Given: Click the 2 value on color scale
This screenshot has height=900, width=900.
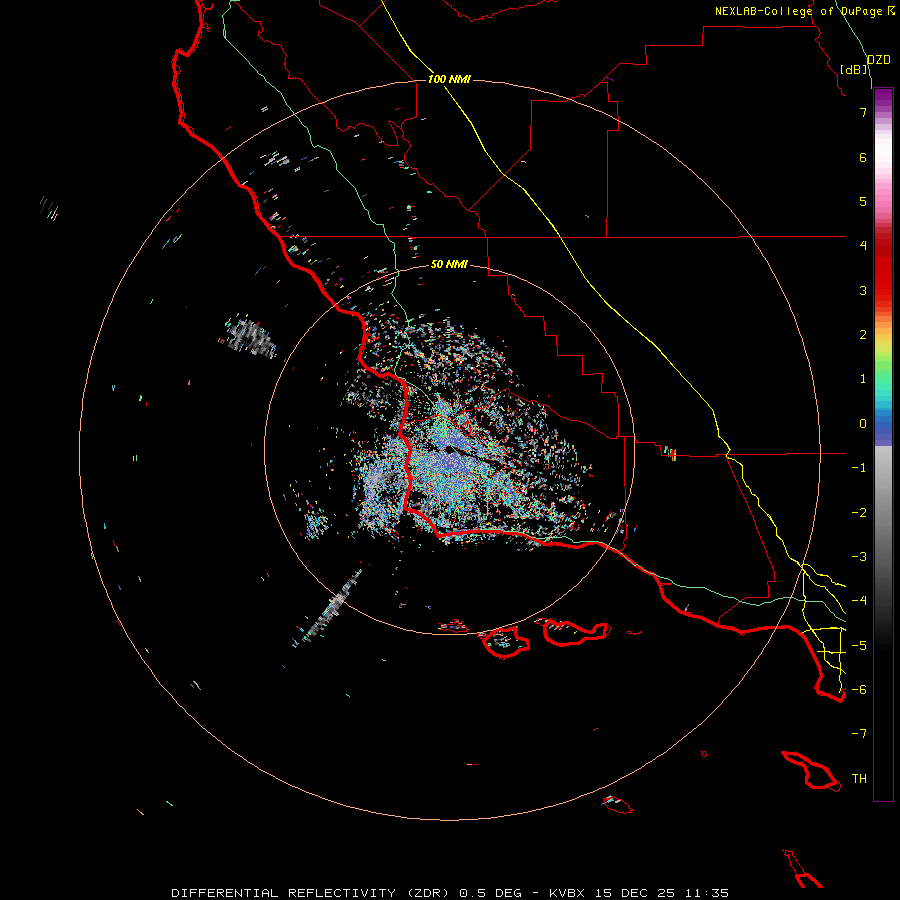Looking at the screenshot, I should click(x=863, y=335).
